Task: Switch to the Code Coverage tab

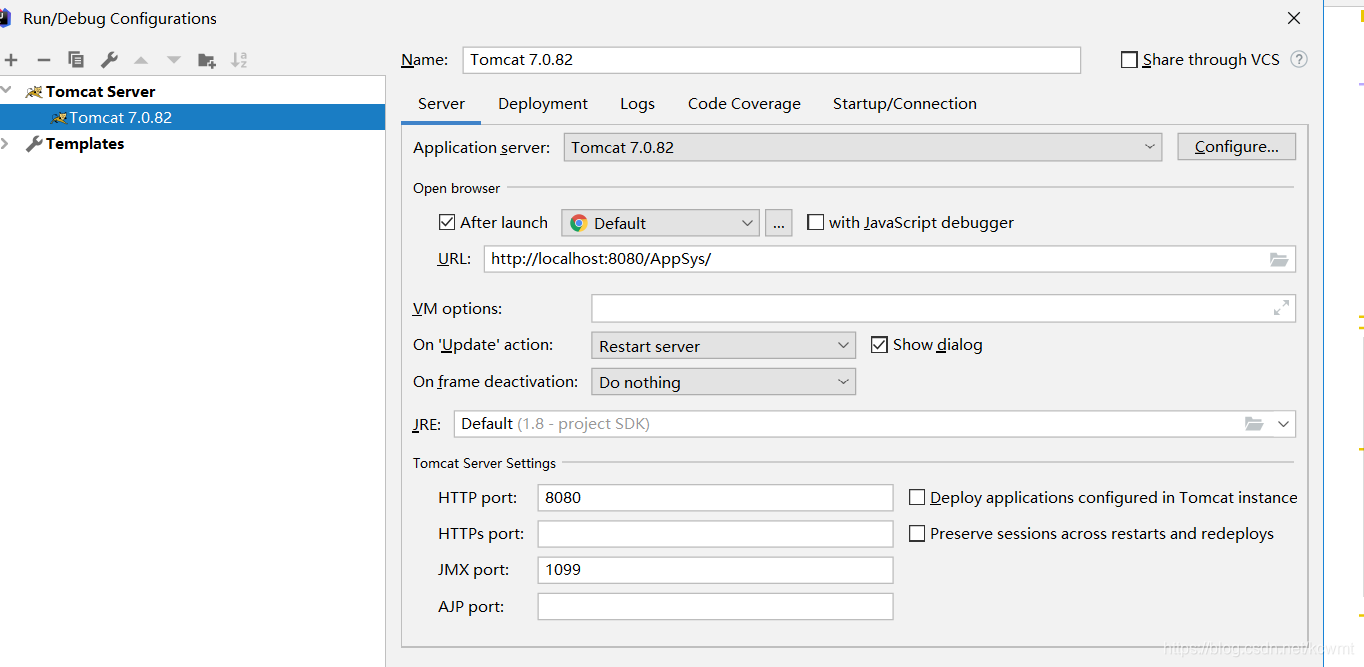Action: click(x=744, y=104)
